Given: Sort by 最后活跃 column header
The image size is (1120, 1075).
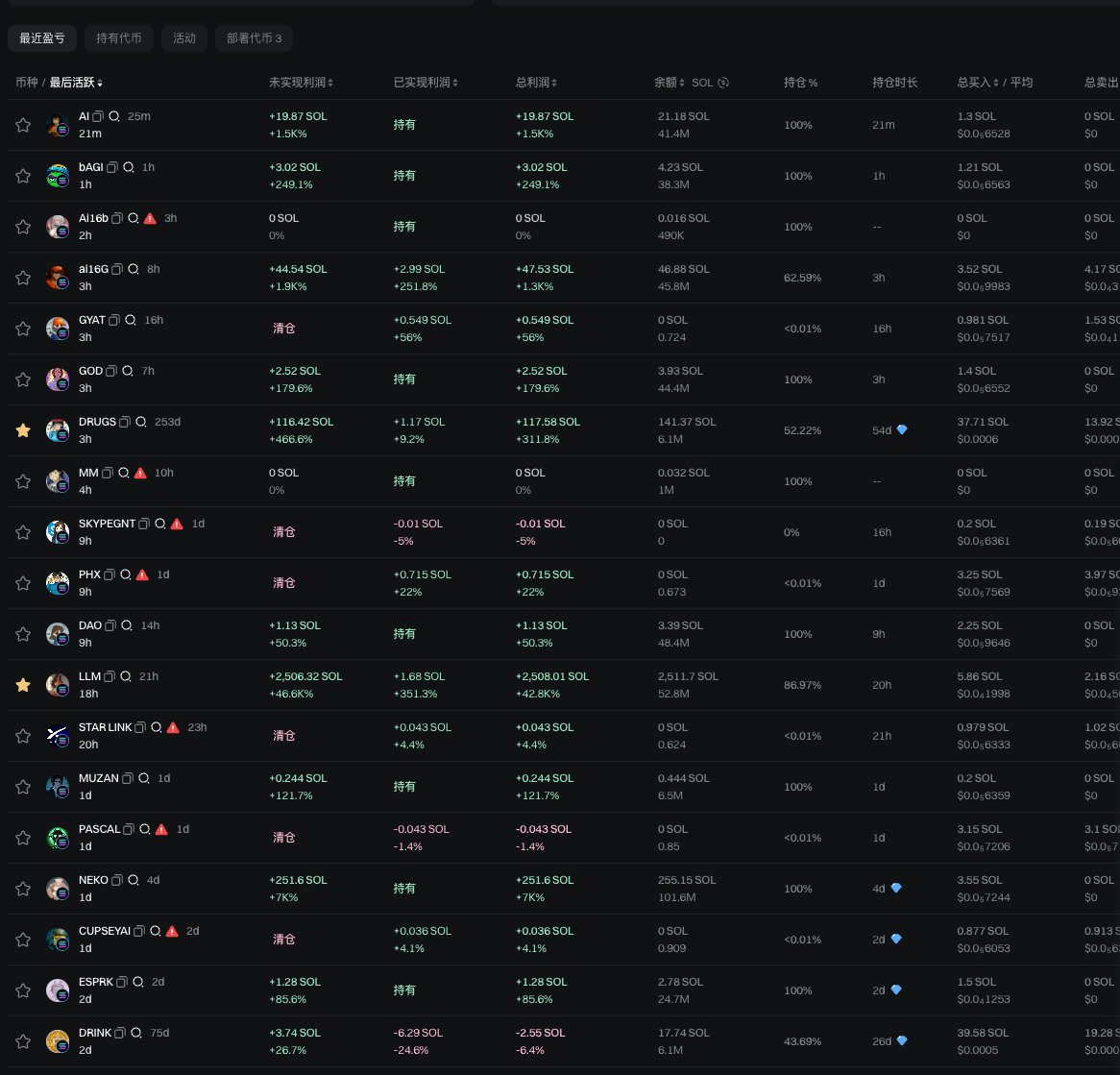Looking at the screenshot, I should pos(76,83).
